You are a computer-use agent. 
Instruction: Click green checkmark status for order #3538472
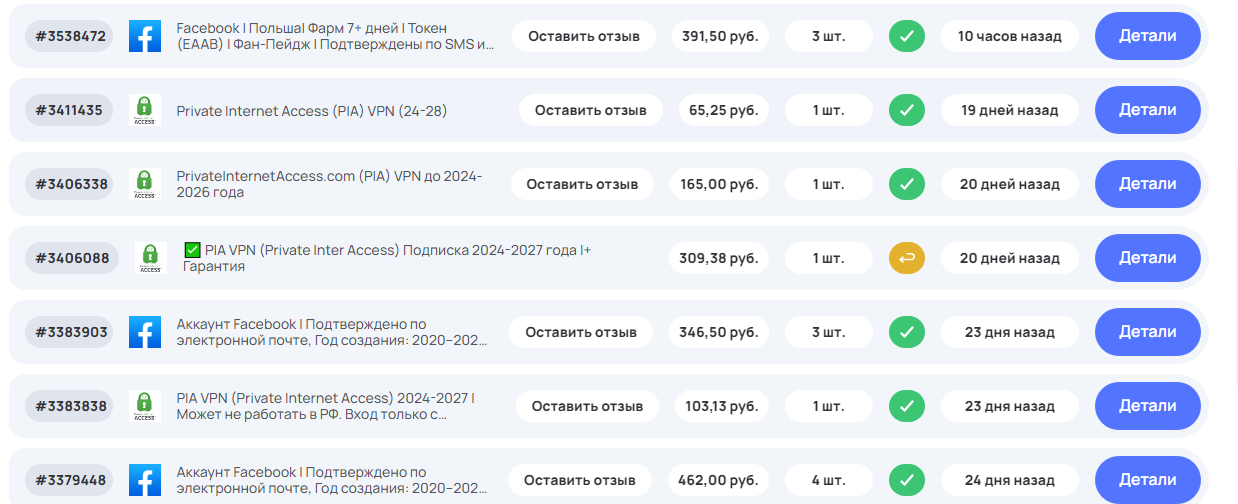pos(907,36)
